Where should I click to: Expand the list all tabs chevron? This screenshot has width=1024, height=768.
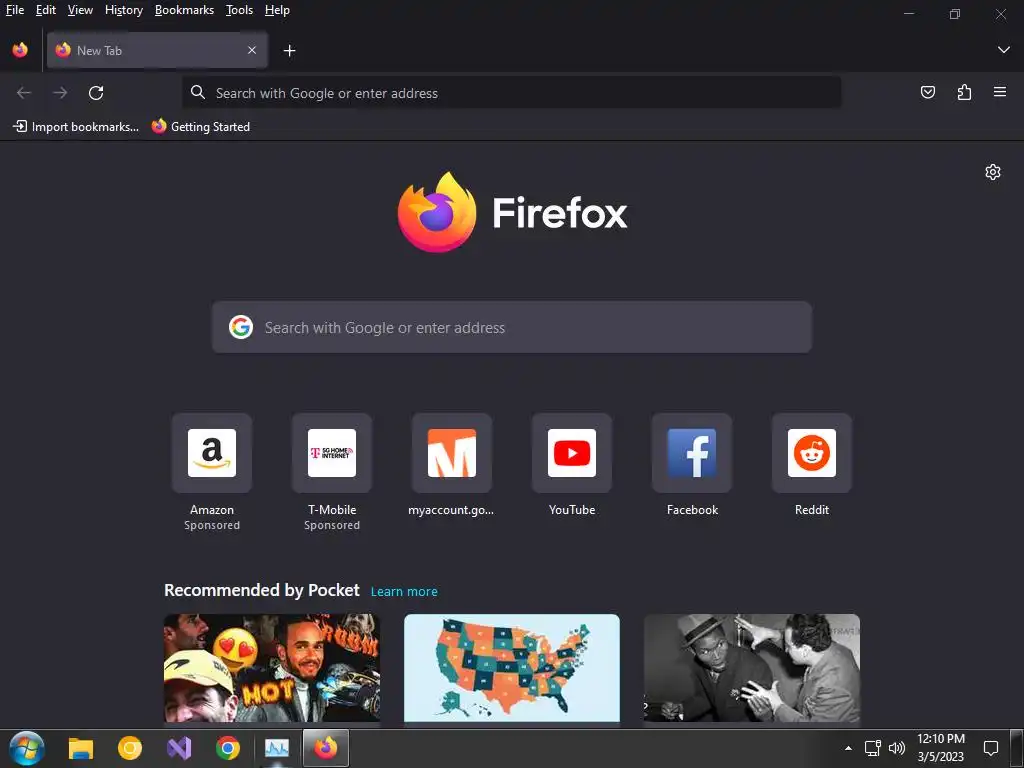point(1003,50)
